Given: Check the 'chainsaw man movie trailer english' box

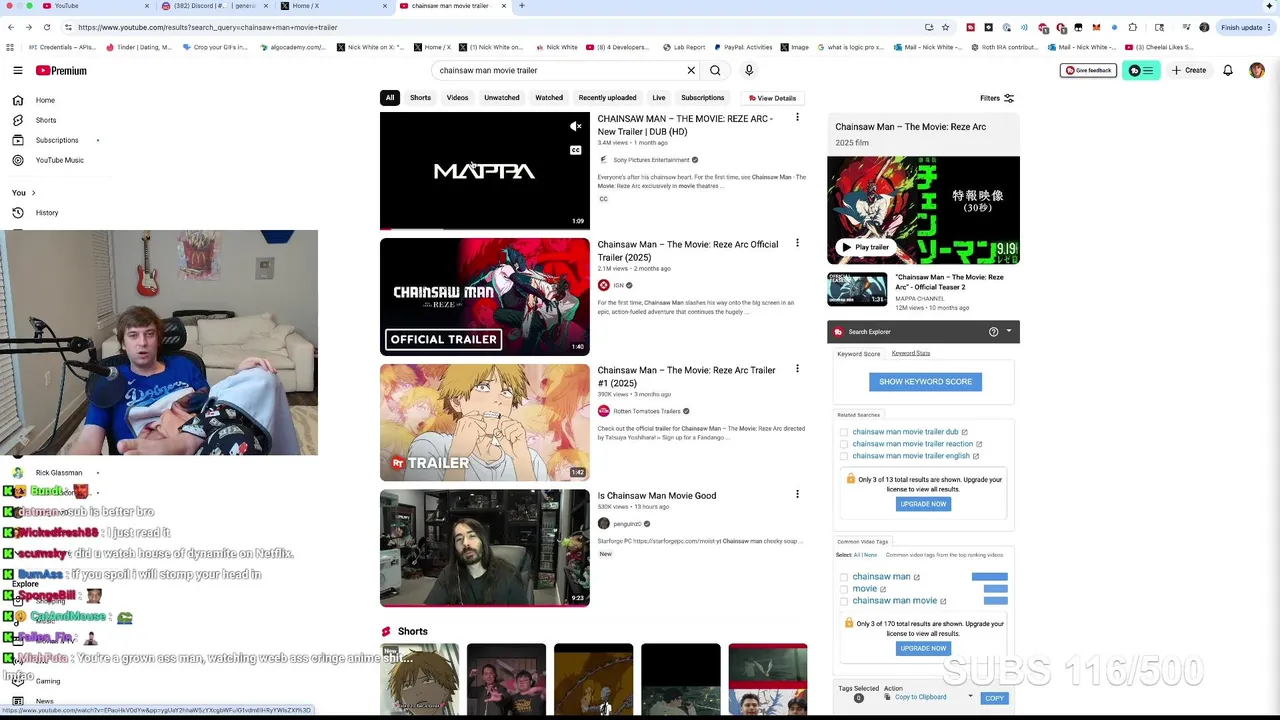Looking at the screenshot, I should (844, 456).
